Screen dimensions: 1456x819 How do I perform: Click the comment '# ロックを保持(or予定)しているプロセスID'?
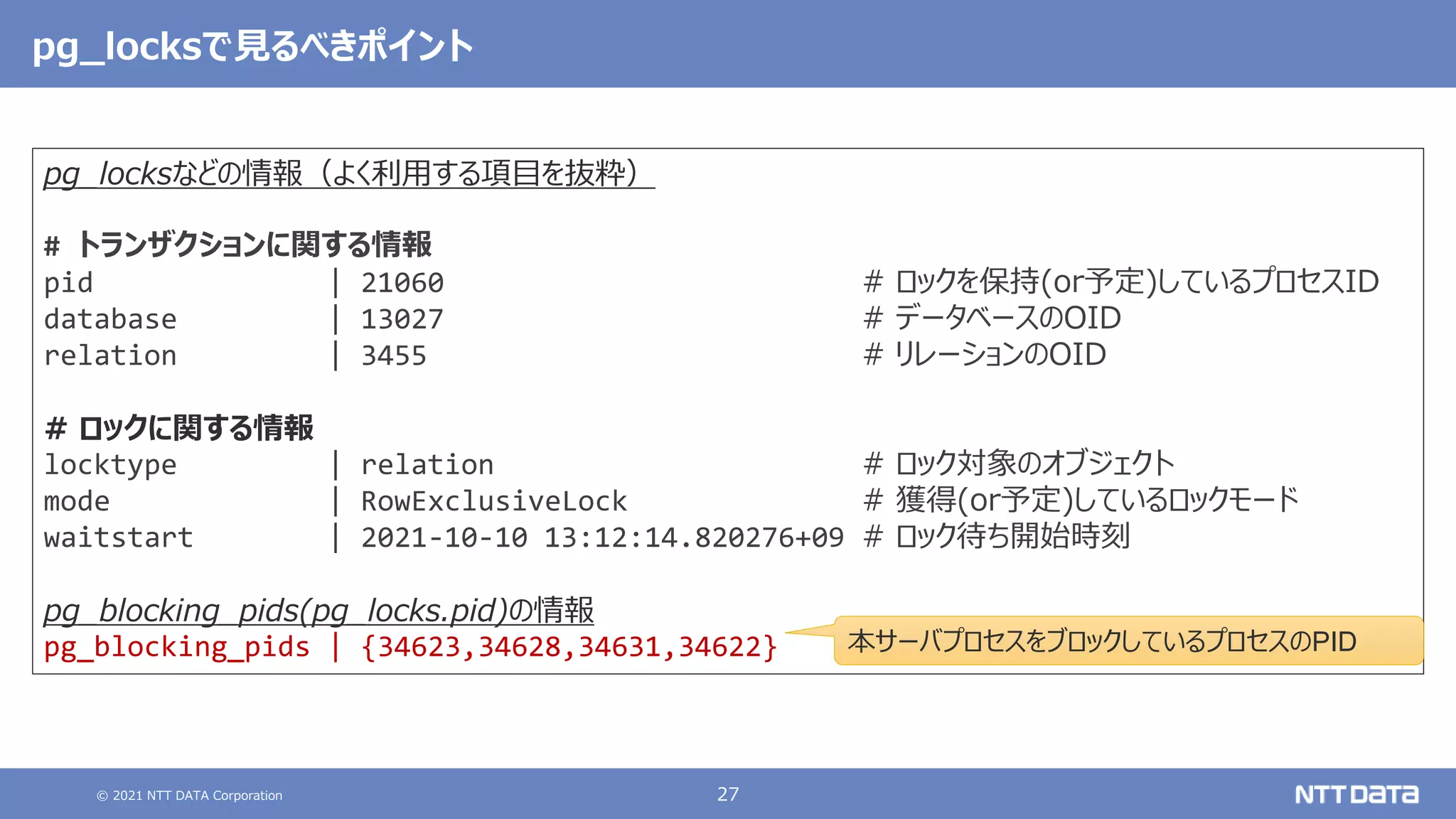1121,282
